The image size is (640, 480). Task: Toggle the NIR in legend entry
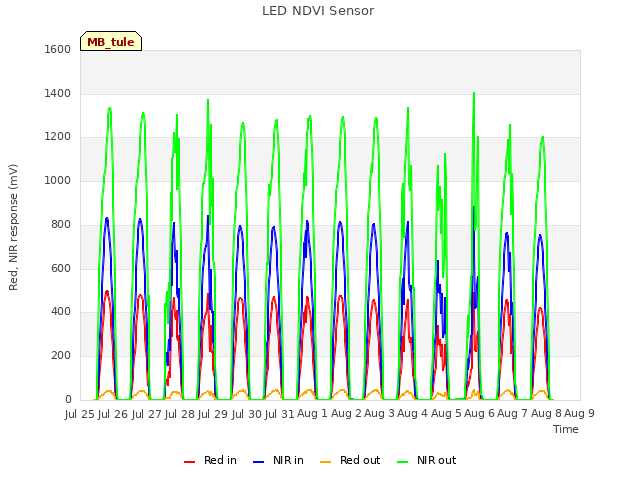278,460
